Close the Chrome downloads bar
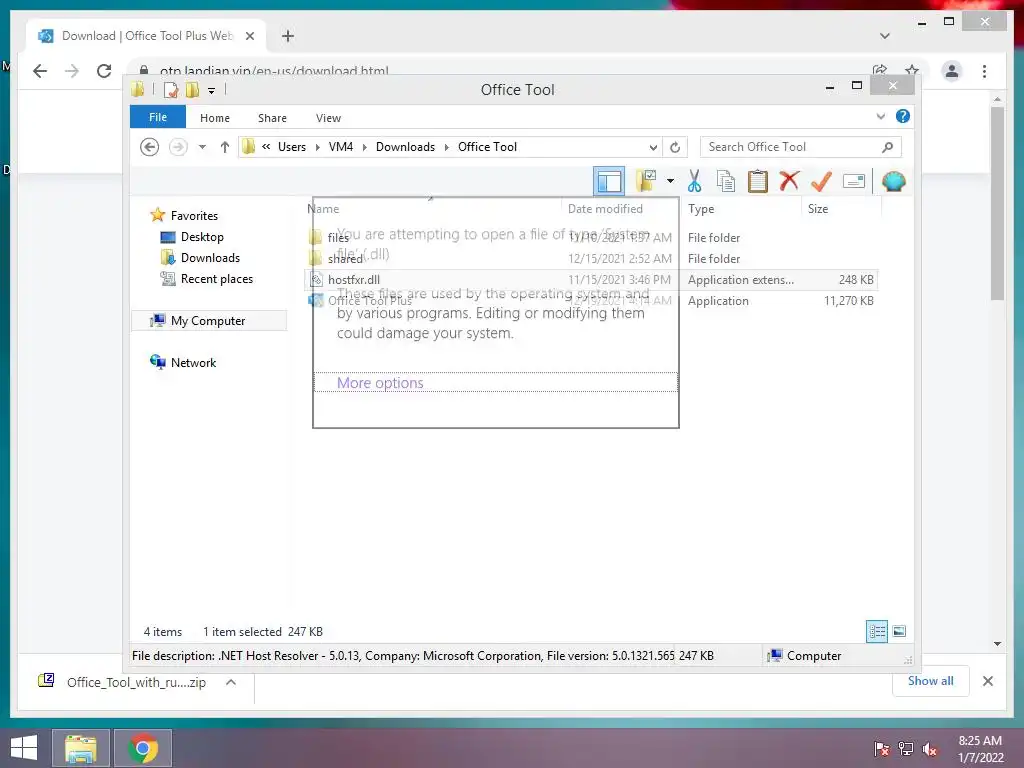1024x768 pixels. [987, 681]
